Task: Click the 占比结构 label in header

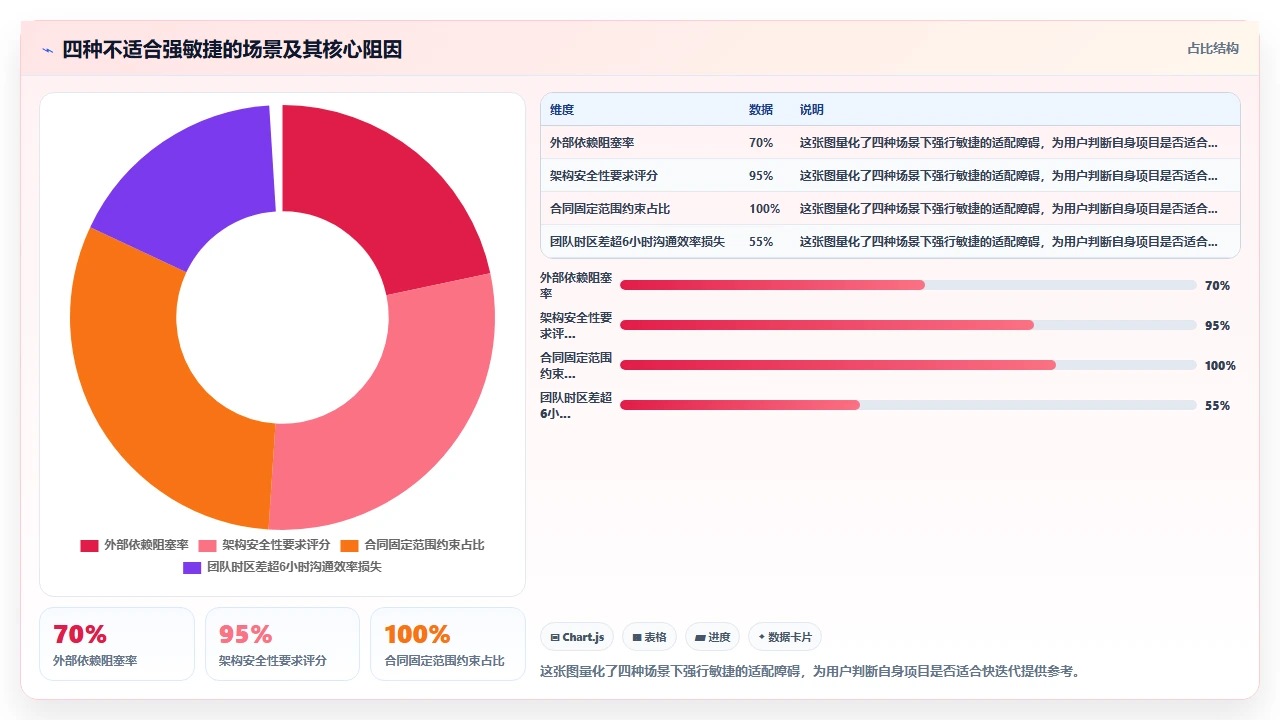Action: tap(1213, 48)
